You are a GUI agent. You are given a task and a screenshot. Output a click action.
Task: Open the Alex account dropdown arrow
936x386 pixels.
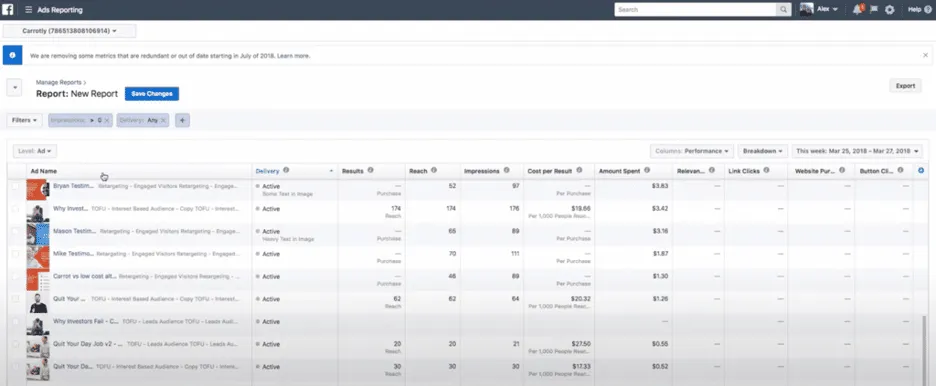835,10
